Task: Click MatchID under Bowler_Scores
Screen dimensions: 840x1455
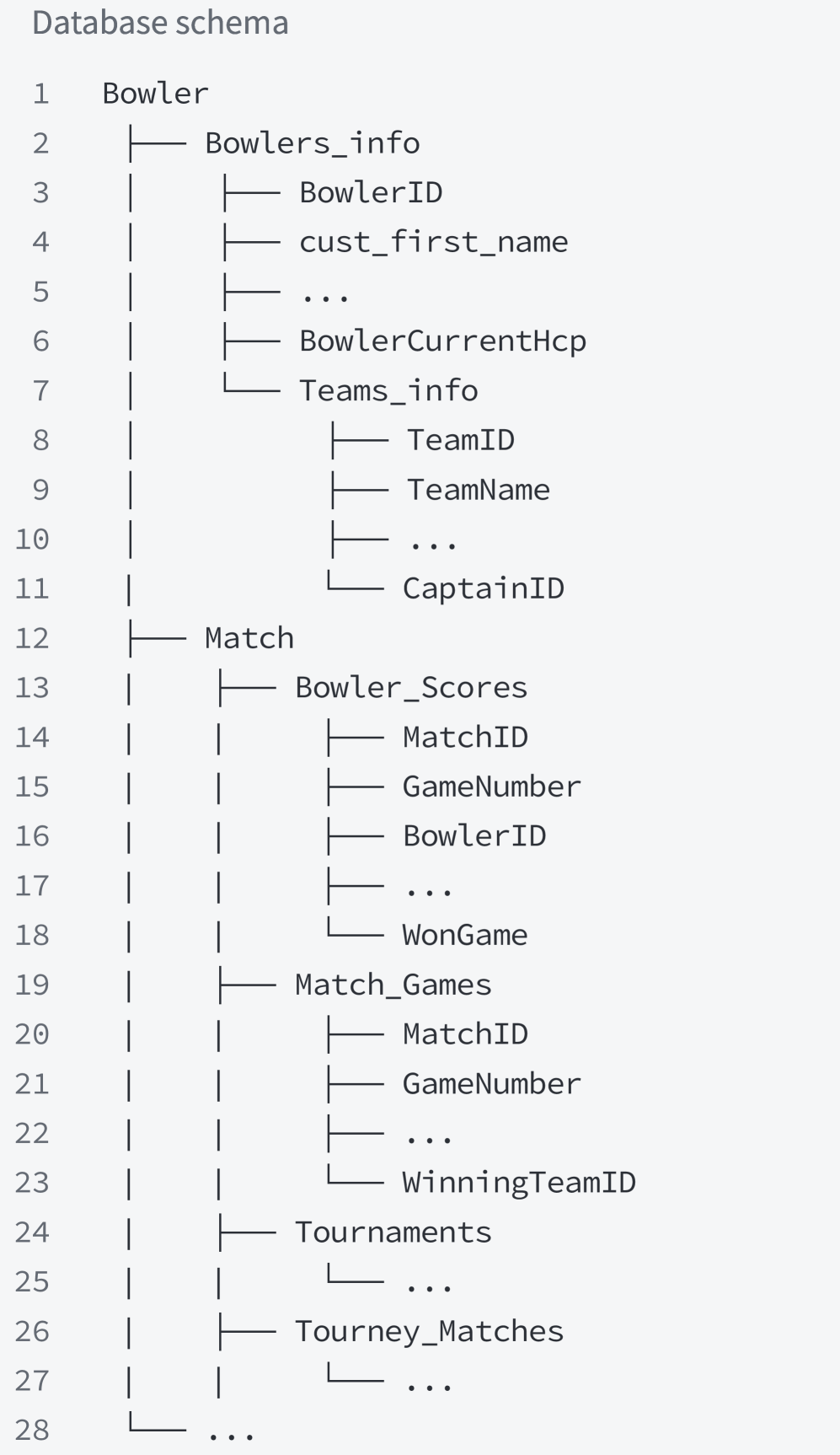Action: pos(465,738)
